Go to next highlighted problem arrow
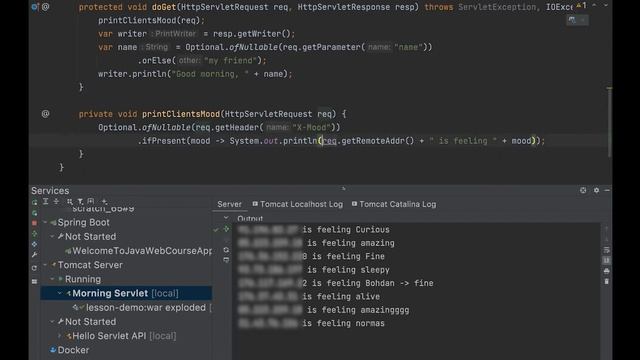The height and width of the screenshot is (360, 640). pyautogui.click(x=606, y=6)
